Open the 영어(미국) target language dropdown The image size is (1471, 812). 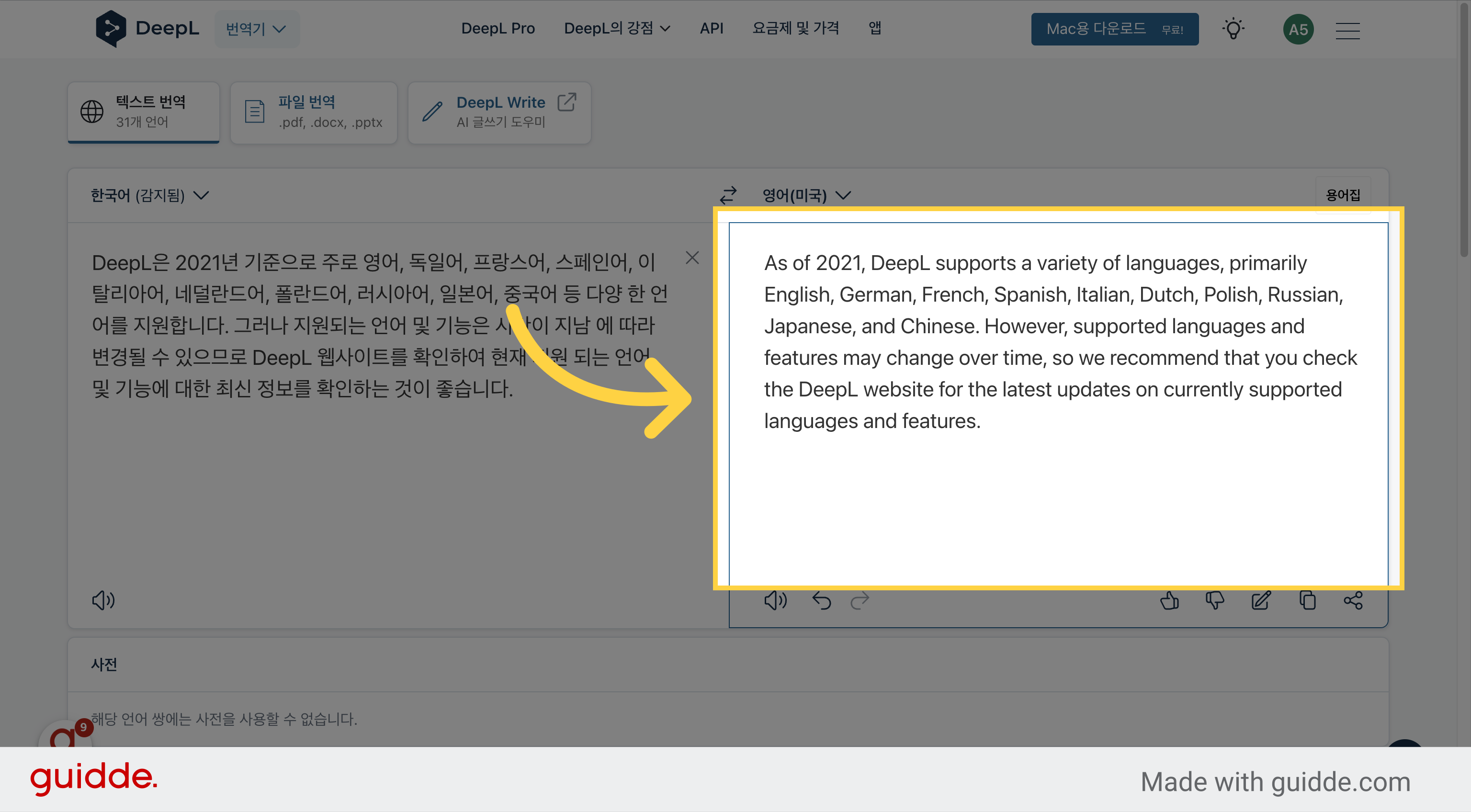point(807,195)
